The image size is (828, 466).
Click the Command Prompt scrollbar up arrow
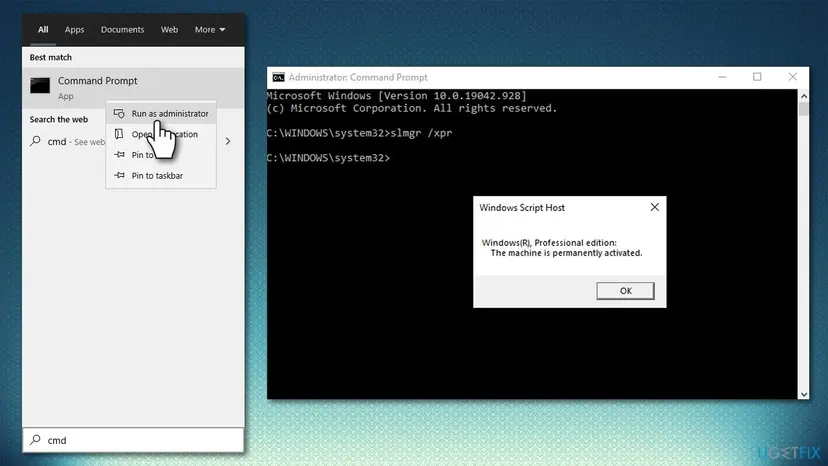pos(804,96)
